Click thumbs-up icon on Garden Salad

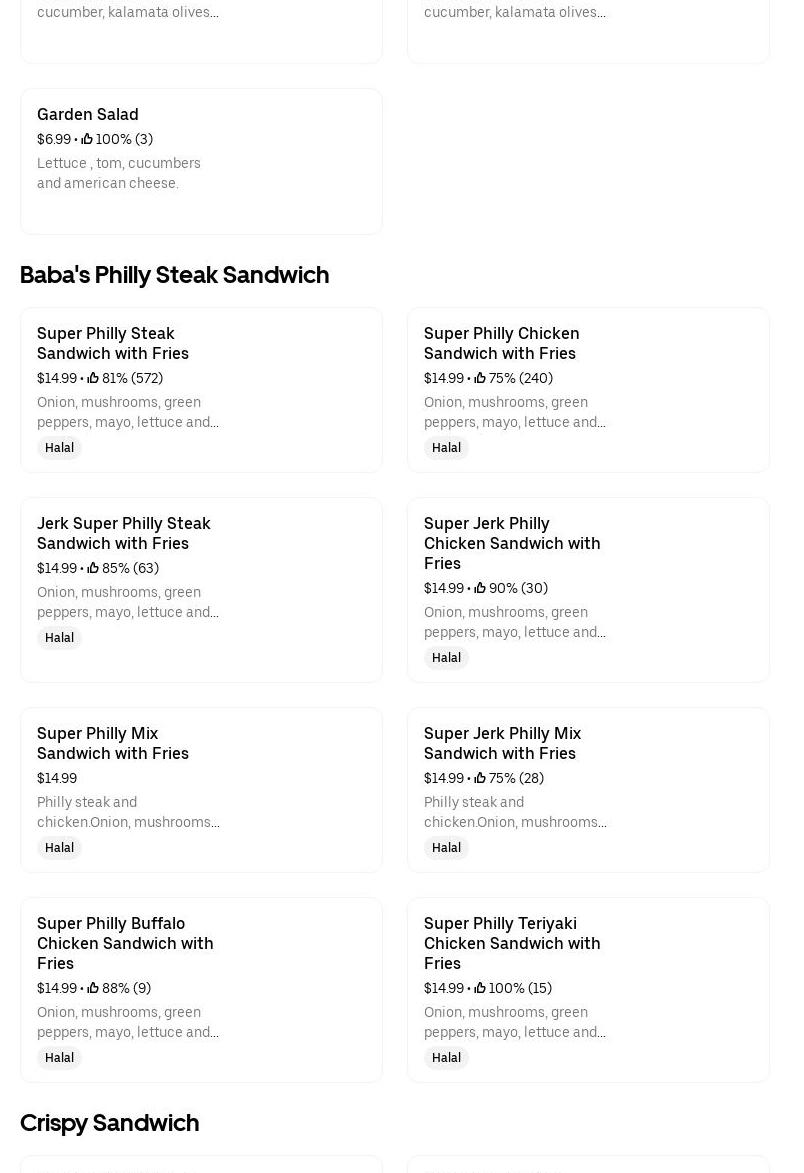pos(87,140)
